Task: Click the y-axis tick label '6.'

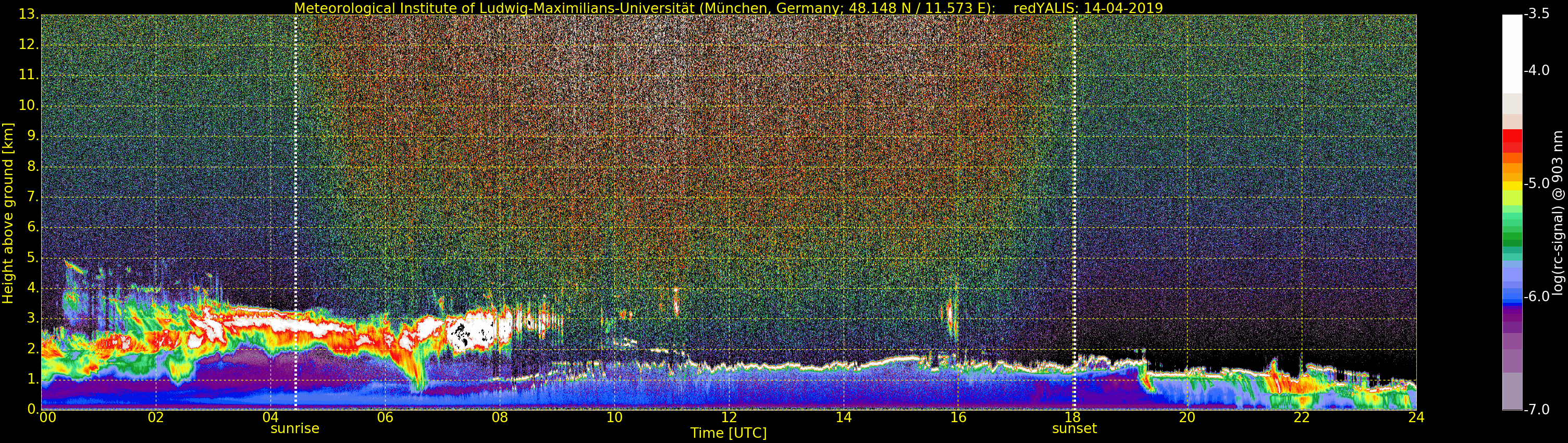Action: coord(33,227)
